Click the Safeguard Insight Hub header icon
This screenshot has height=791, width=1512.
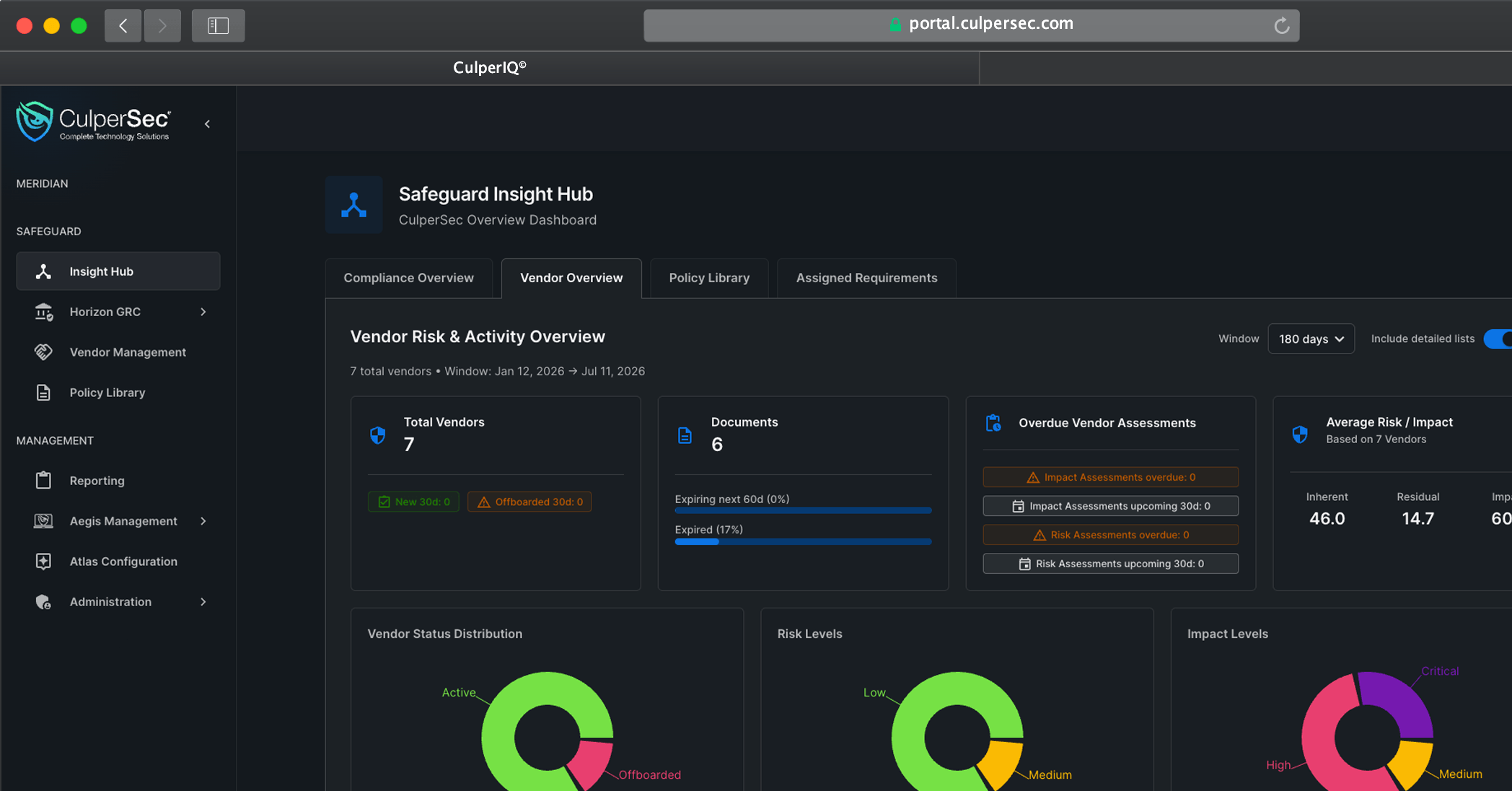point(353,205)
